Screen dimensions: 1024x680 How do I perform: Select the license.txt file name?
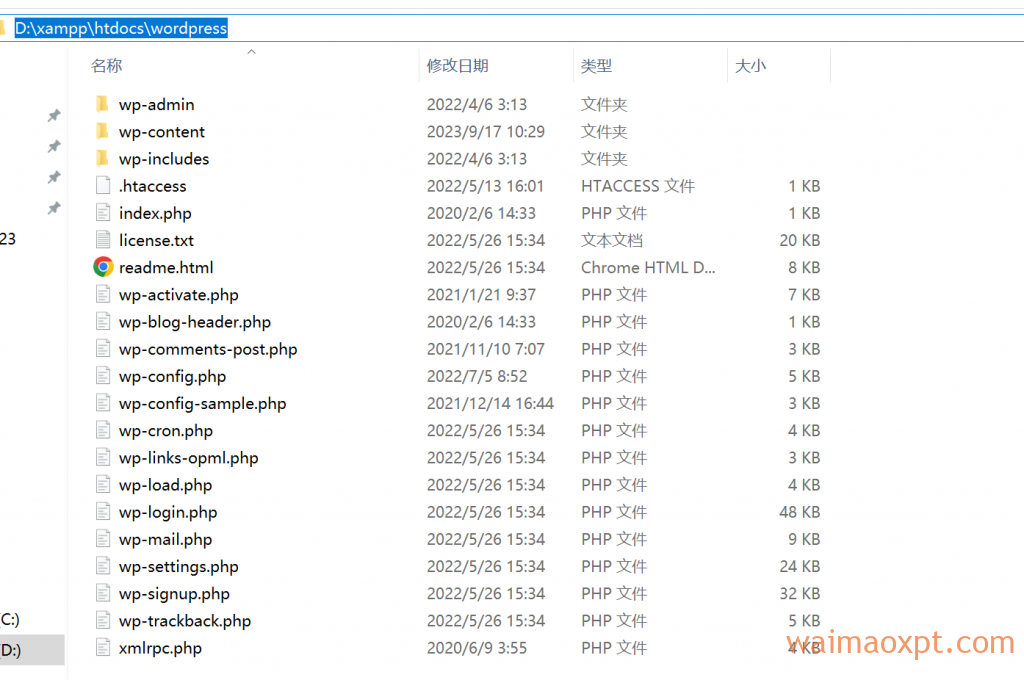click(x=157, y=240)
